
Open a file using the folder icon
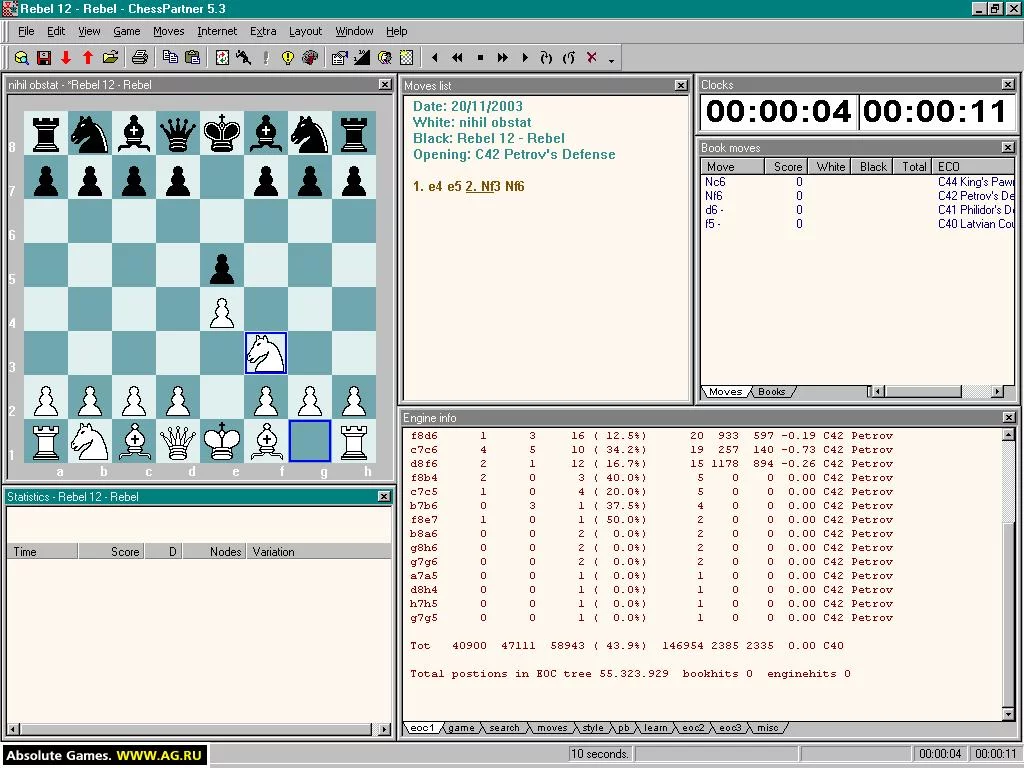[x=110, y=58]
